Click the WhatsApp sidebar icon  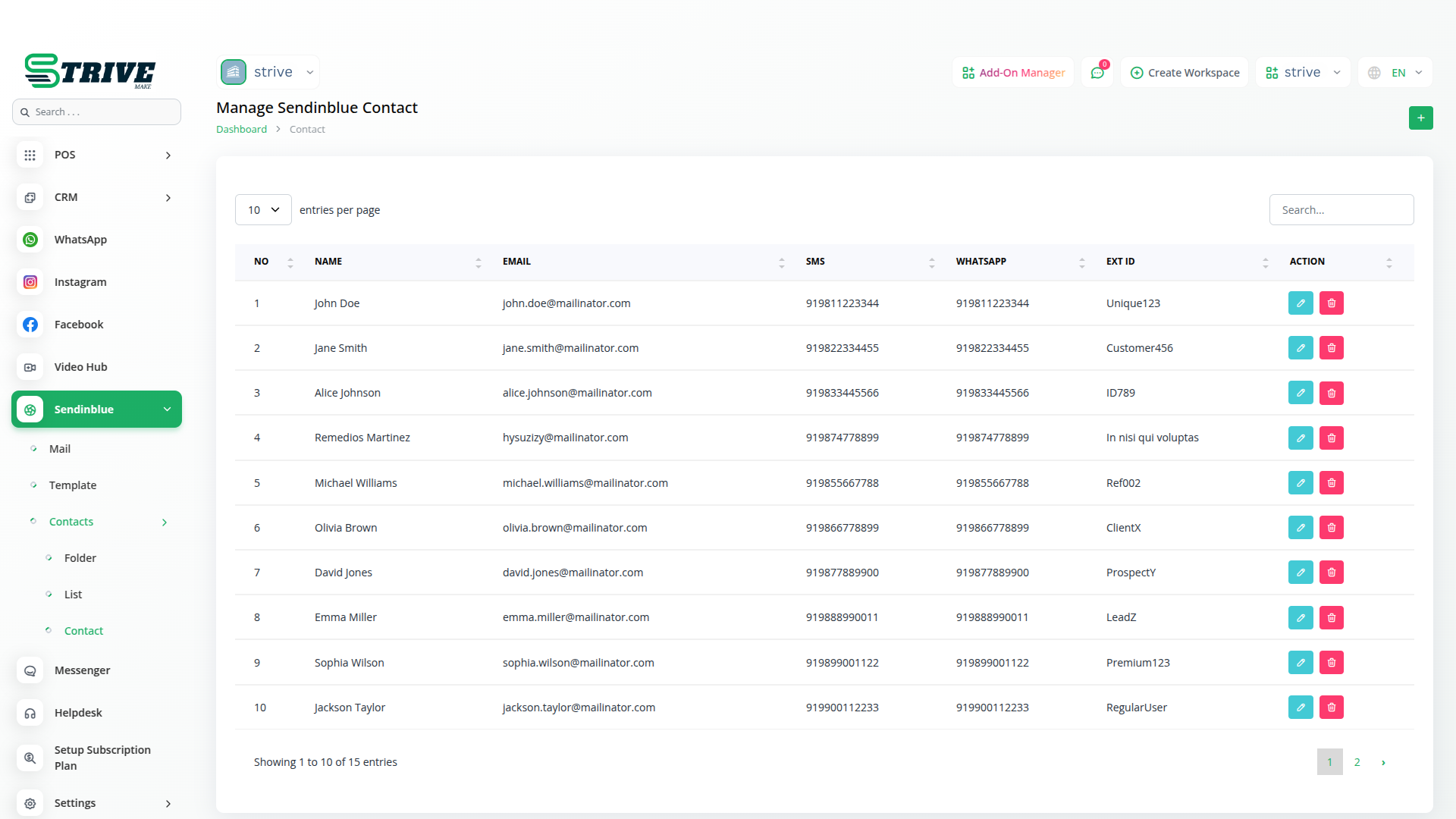pyautogui.click(x=30, y=240)
